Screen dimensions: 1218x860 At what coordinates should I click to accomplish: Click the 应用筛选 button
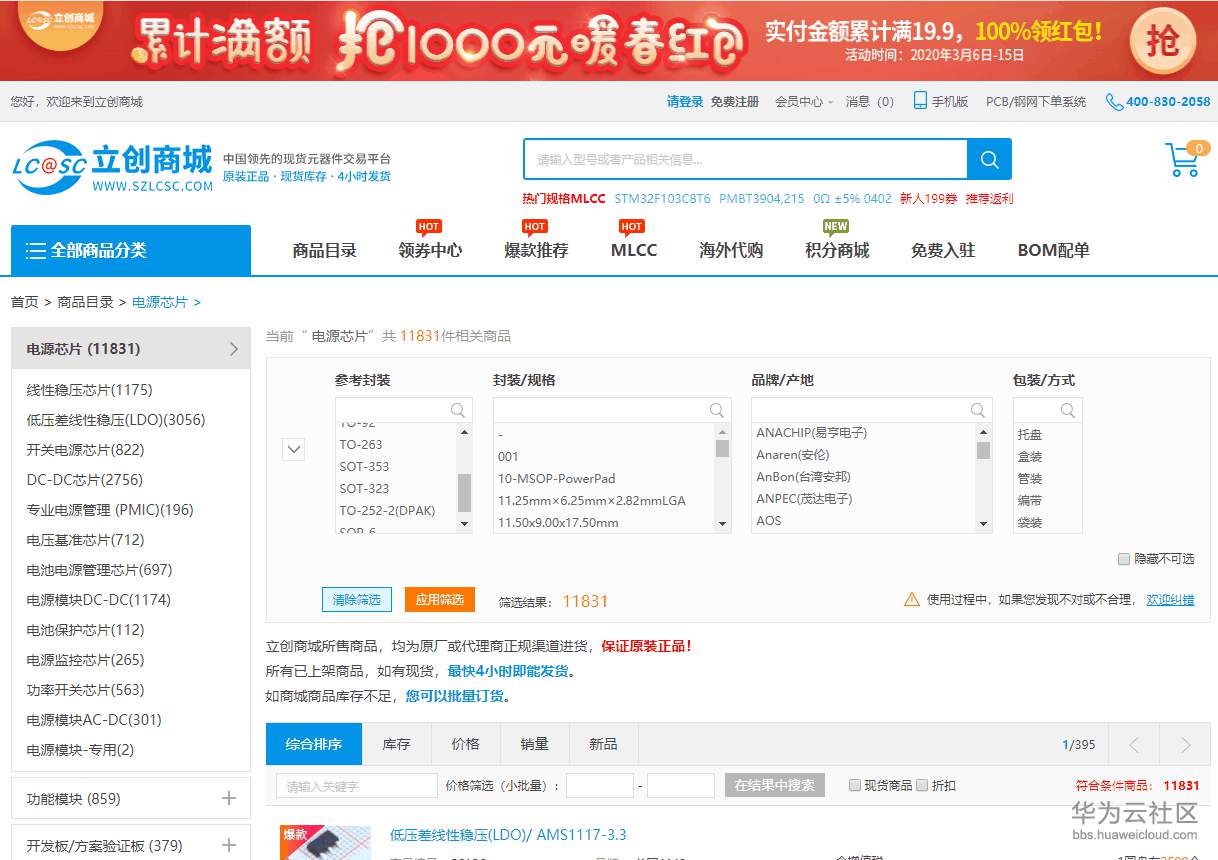[x=440, y=599]
